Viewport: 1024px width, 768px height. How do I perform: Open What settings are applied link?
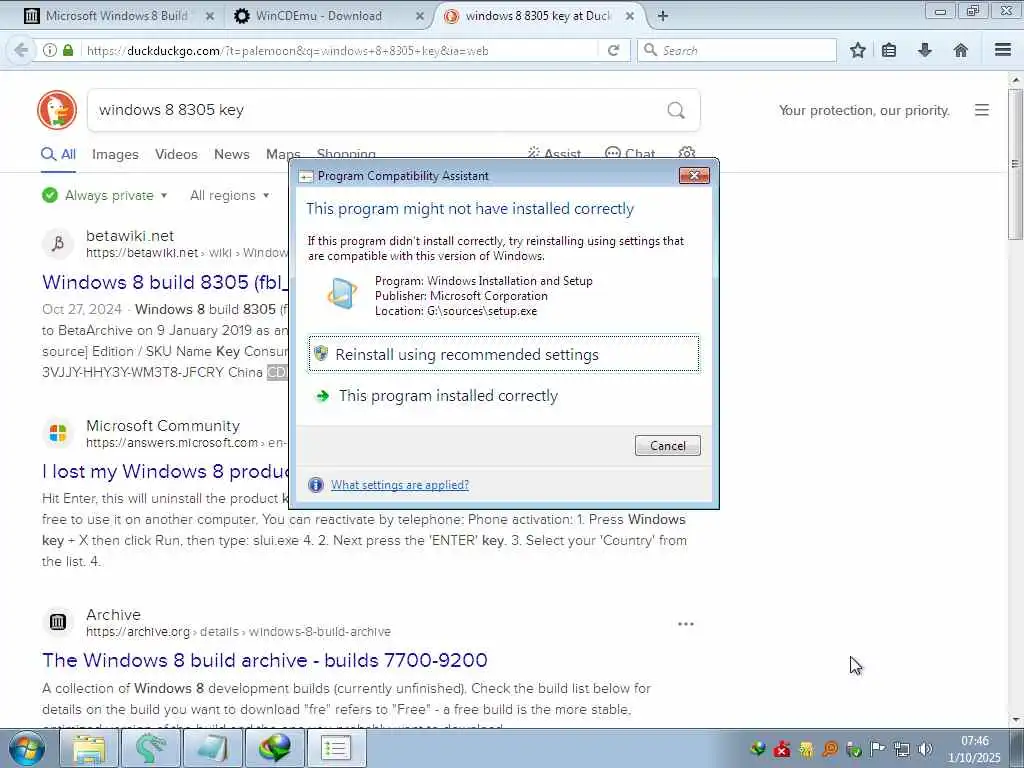click(x=400, y=485)
